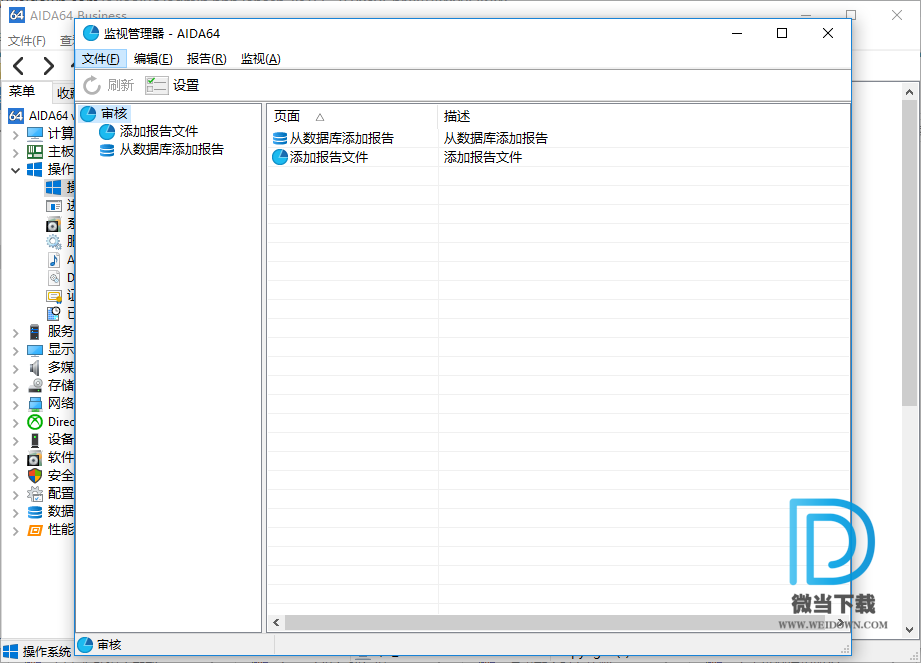Click the software disc icon in sidebar
This screenshot has width=921, height=663.
35,458
